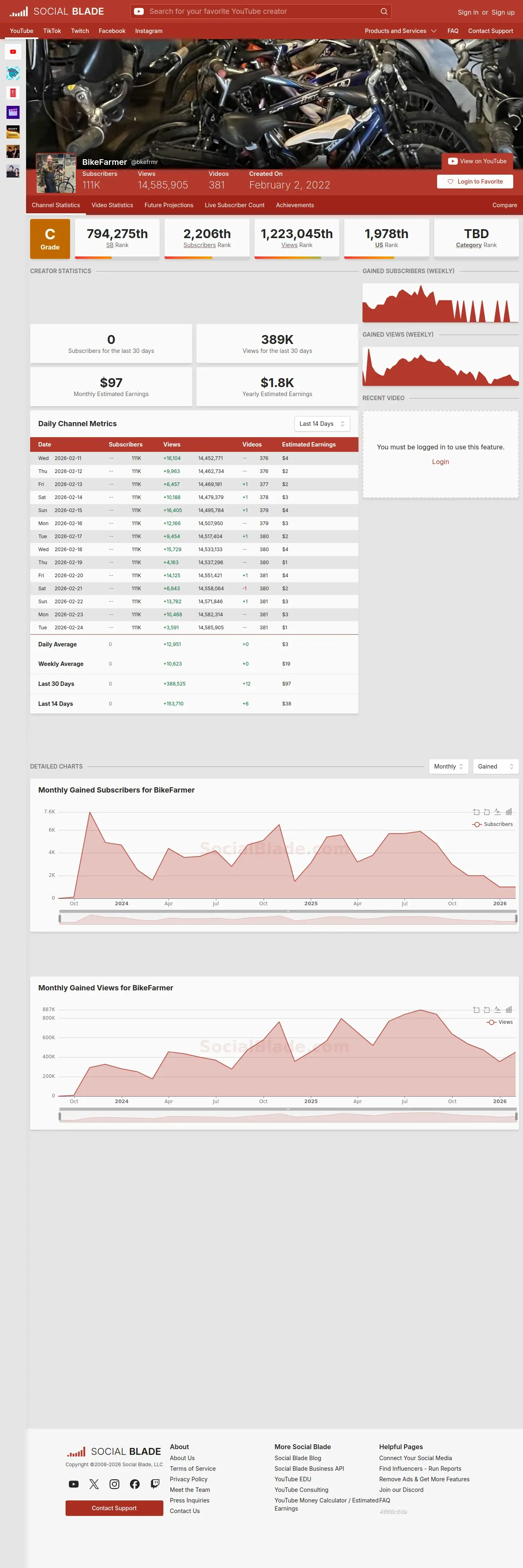Toggle the Subscribers legend on the chart
The width and height of the screenshot is (523, 1568).
[x=492, y=824]
